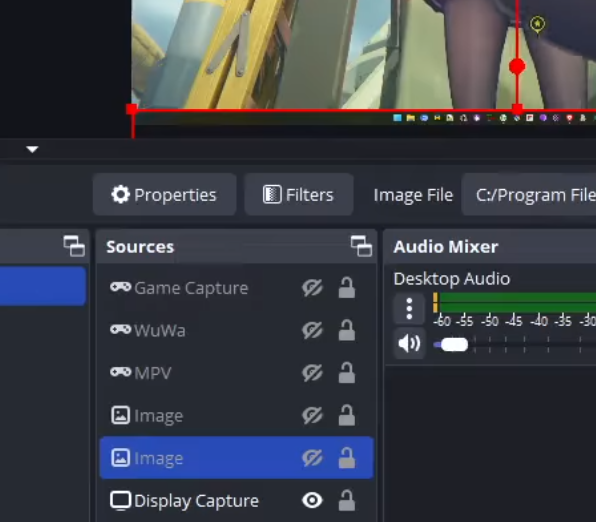Click red center handle on preview
Image resolution: width=596 pixels, height=522 pixels.
pyautogui.click(x=517, y=67)
